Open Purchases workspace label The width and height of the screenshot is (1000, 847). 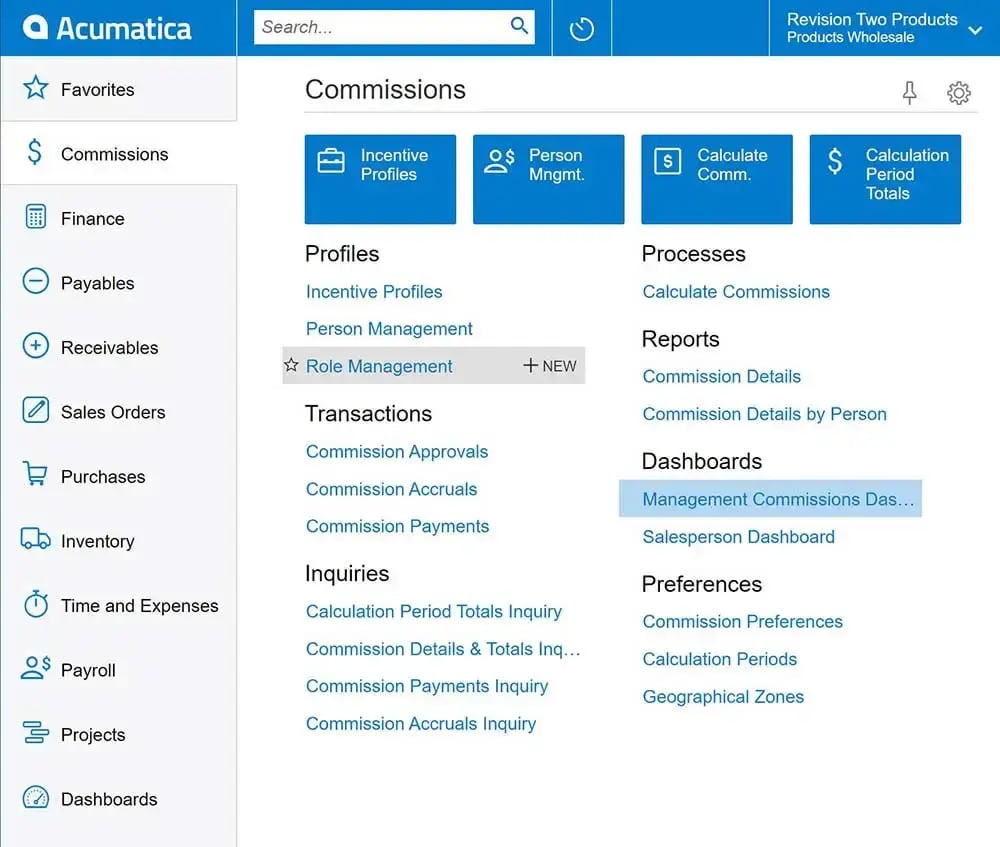pos(103,476)
